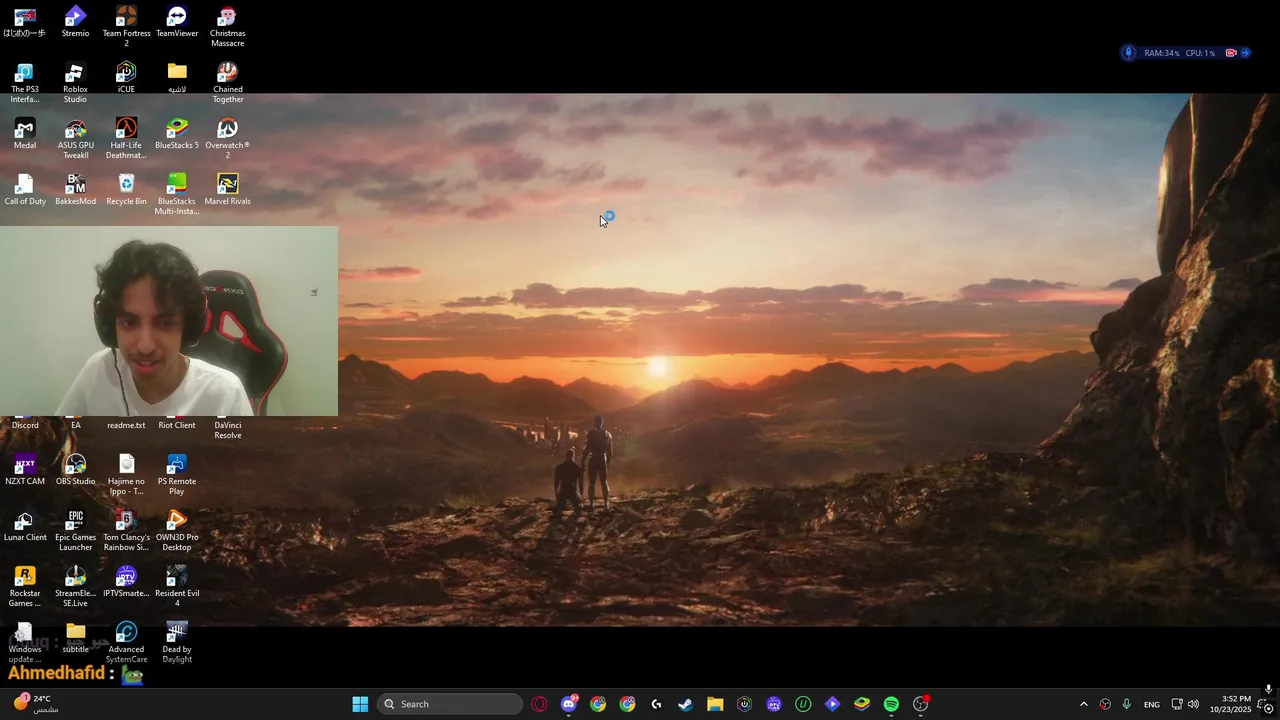This screenshot has width=1280, height=720.
Task: Open the BlueStacks 5 shortcut
Action: pyautogui.click(x=177, y=134)
